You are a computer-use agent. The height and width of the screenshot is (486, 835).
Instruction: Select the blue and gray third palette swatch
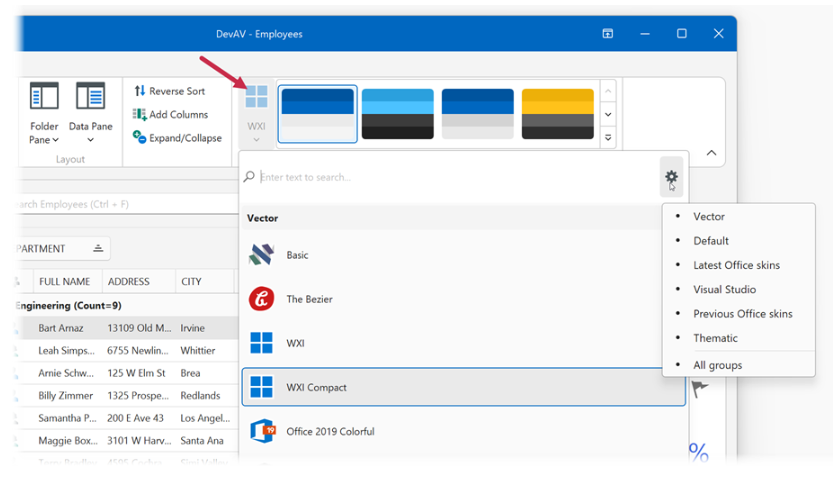click(x=478, y=114)
